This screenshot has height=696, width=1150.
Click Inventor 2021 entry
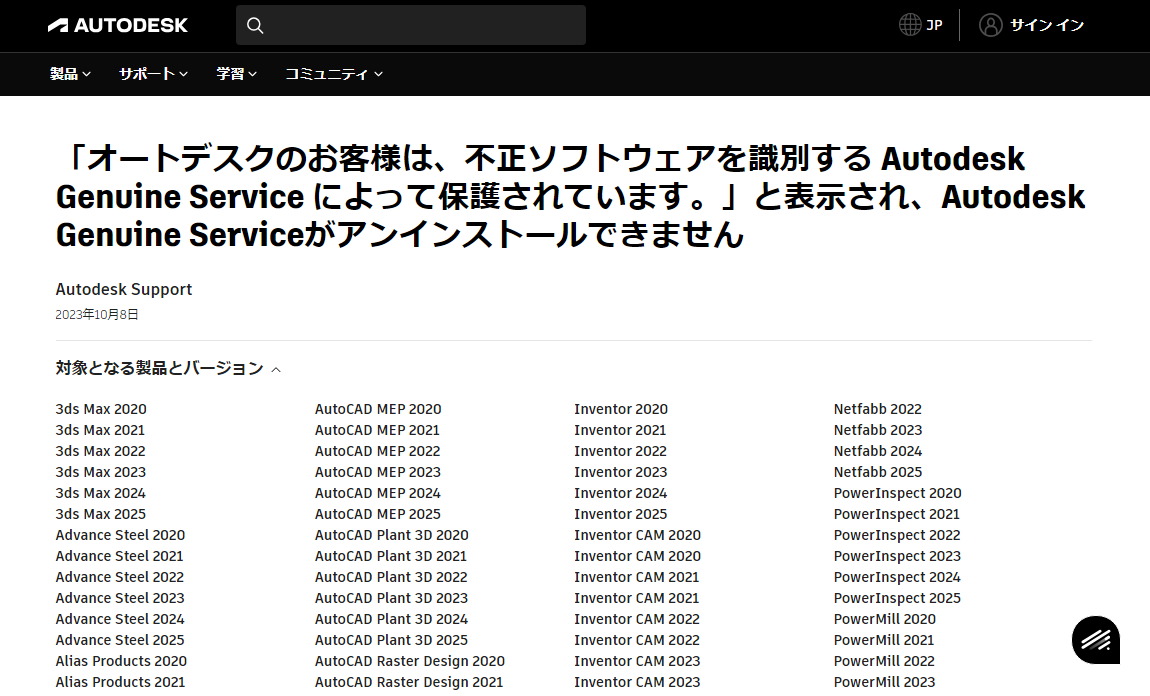tap(620, 431)
